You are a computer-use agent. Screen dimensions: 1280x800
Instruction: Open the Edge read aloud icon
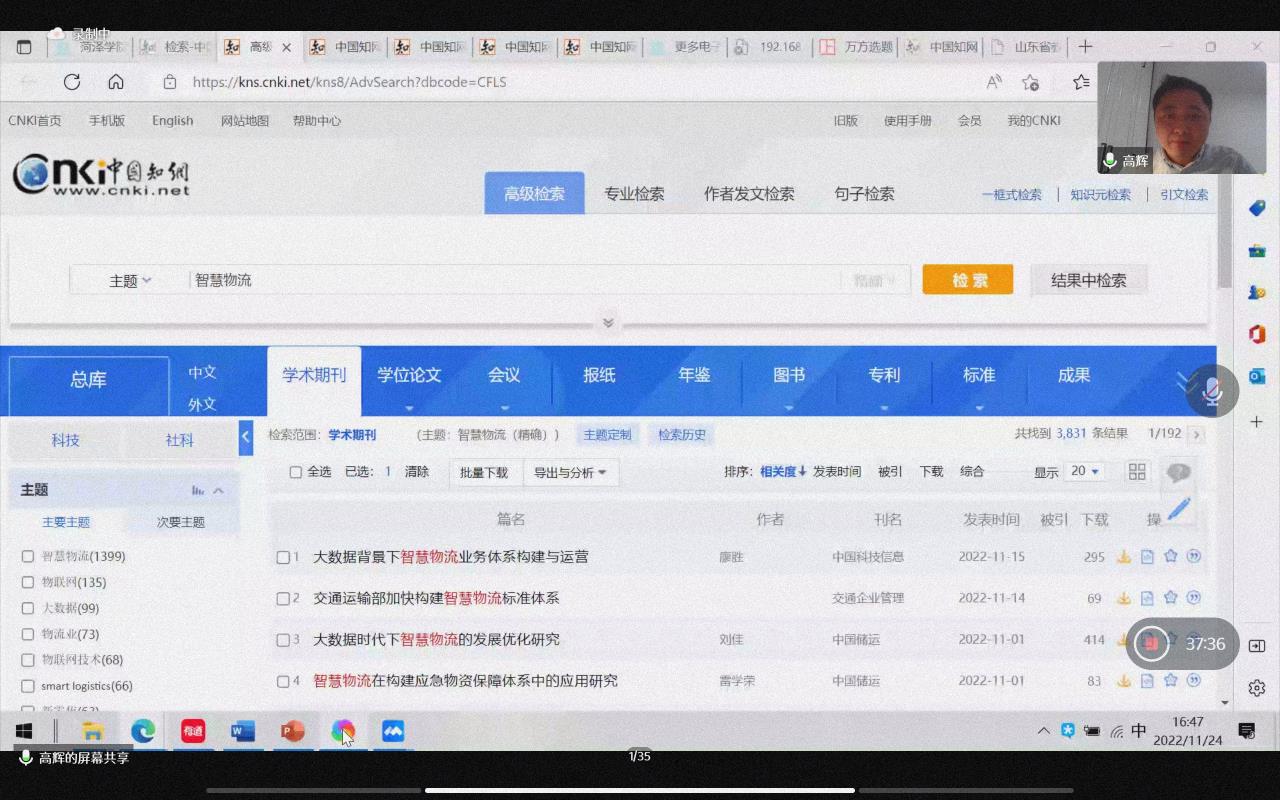(994, 82)
